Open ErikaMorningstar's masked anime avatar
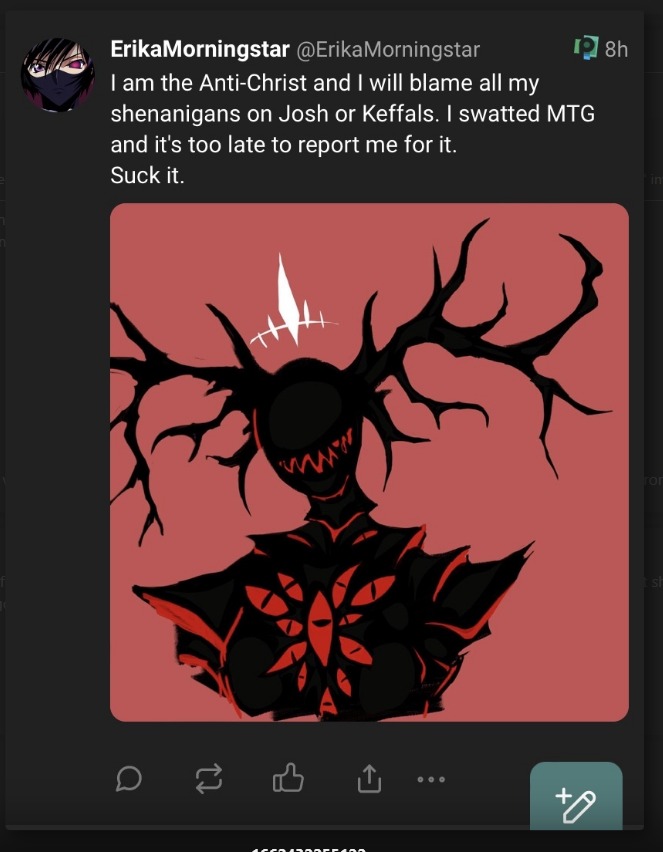Screen dimensions: 663x852 point(57,75)
